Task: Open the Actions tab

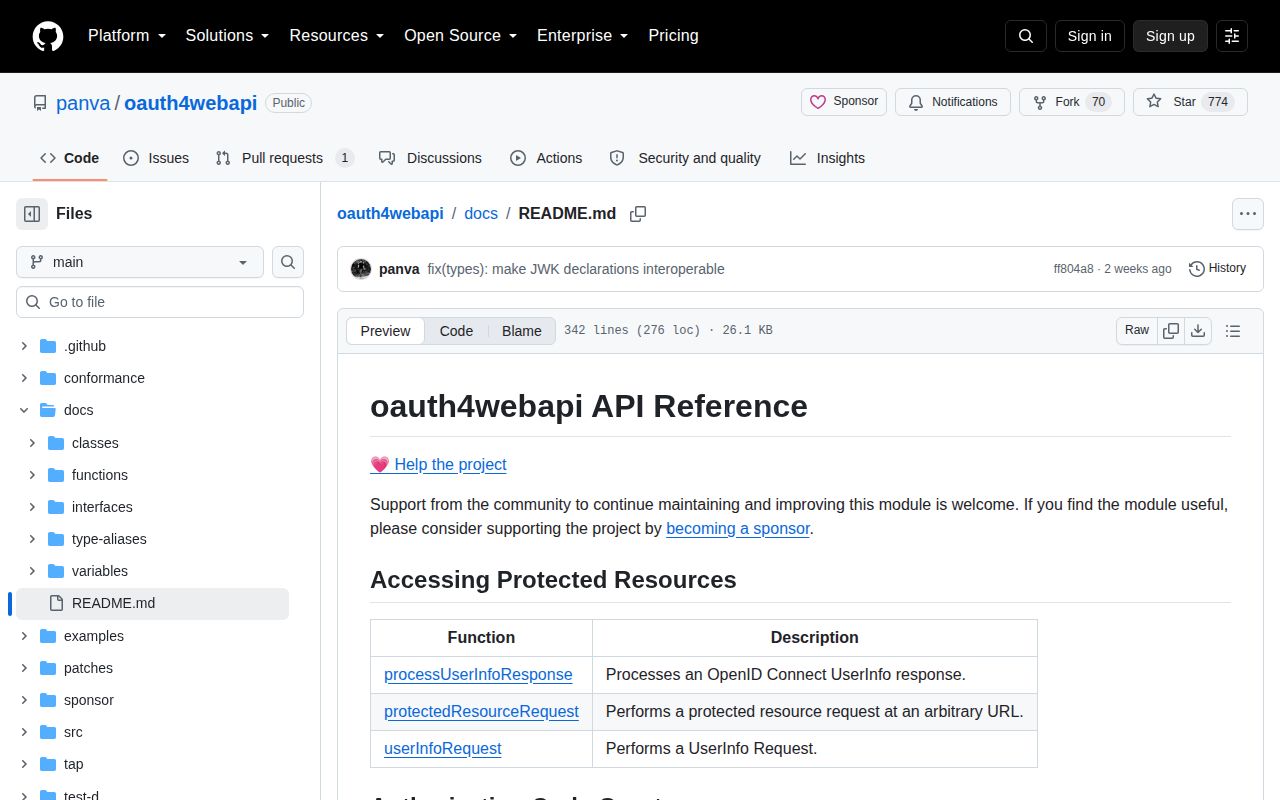Action: coord(546,158)
